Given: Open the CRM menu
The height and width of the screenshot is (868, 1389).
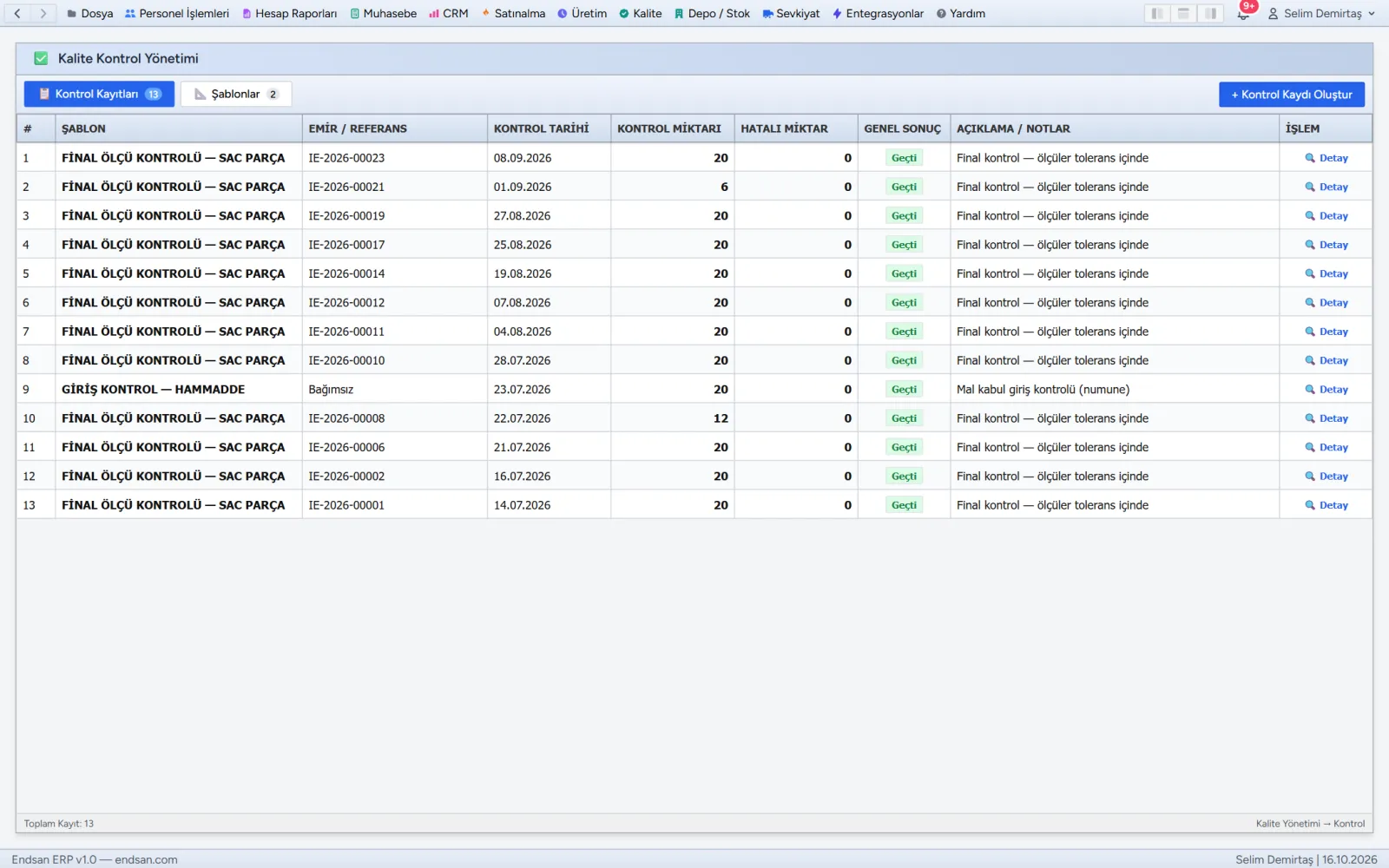Looking at the screenshot, I should 449,13.
